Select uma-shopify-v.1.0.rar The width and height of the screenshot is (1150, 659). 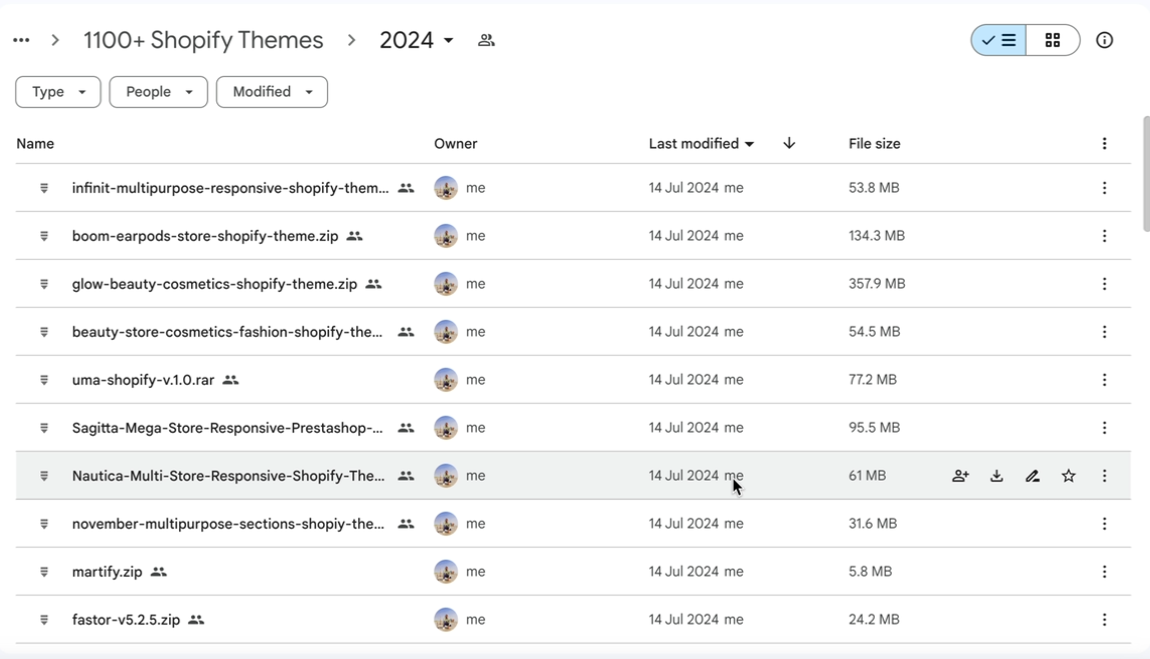tap(573, 380)
